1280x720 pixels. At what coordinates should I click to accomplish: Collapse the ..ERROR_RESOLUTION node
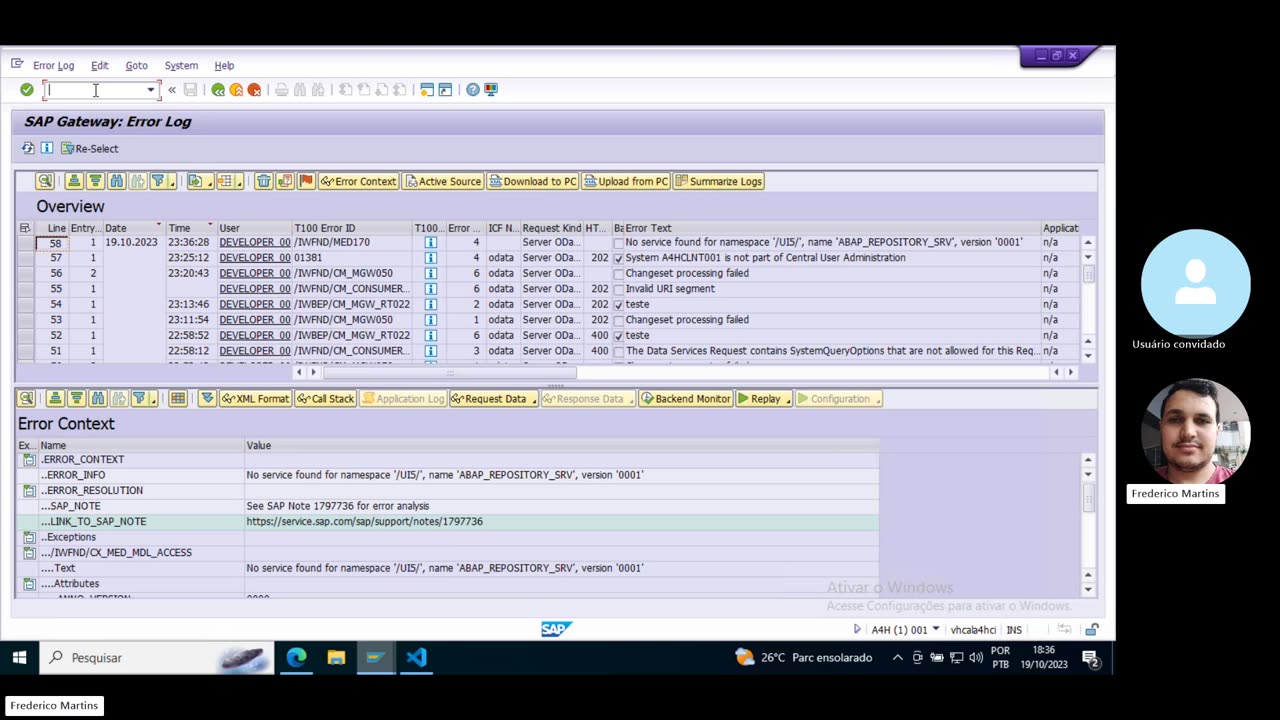click(x=29, y=491)
